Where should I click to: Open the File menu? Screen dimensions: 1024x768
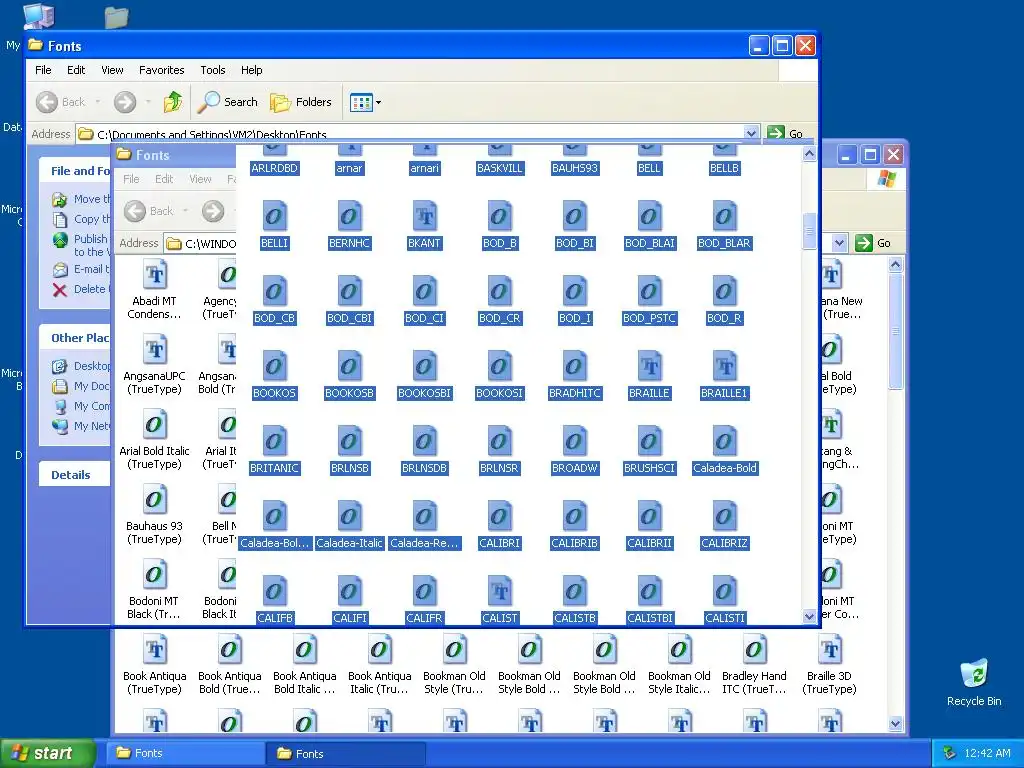(x=43, y=70)
